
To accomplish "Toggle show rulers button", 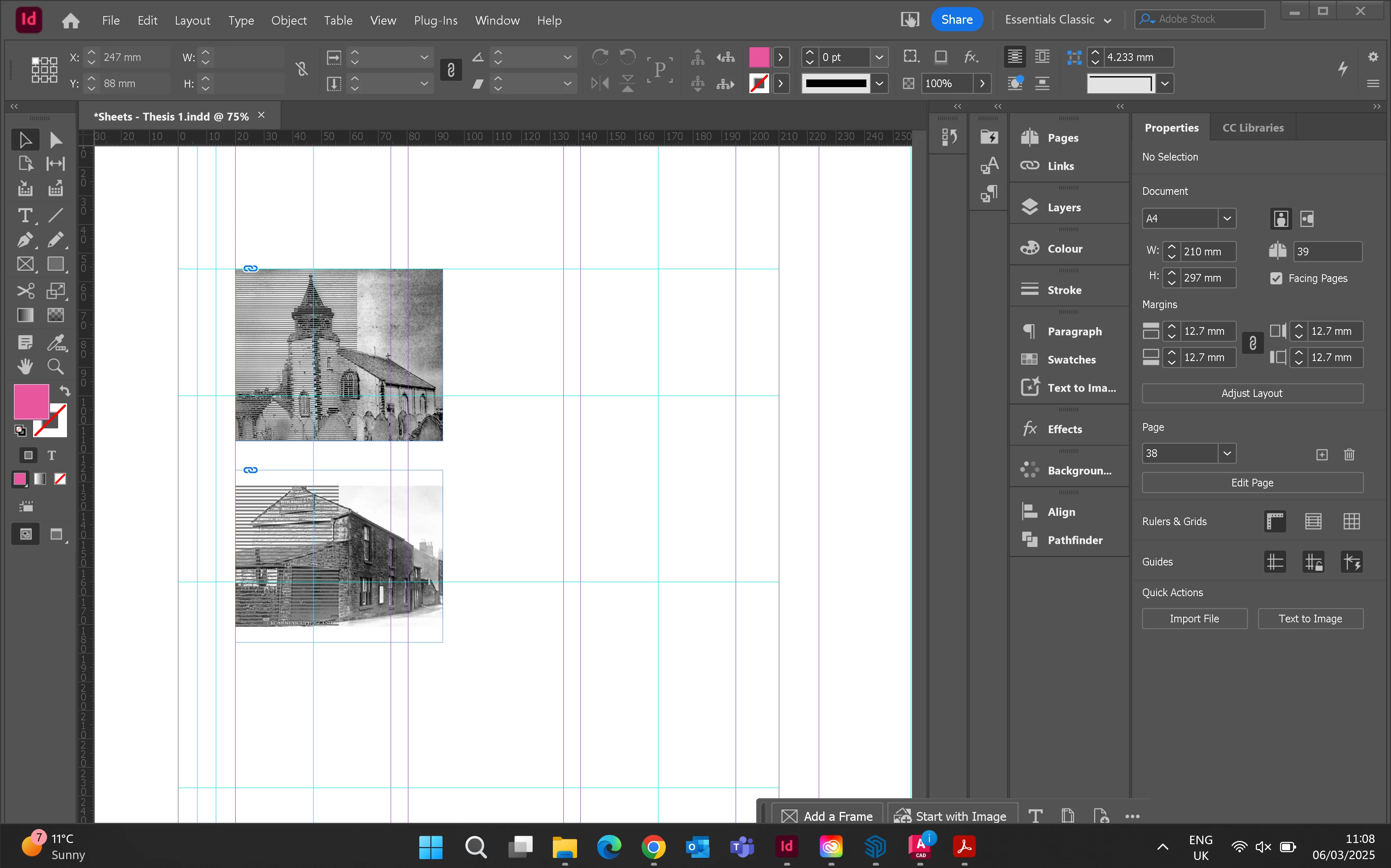I will point(1274,521).
